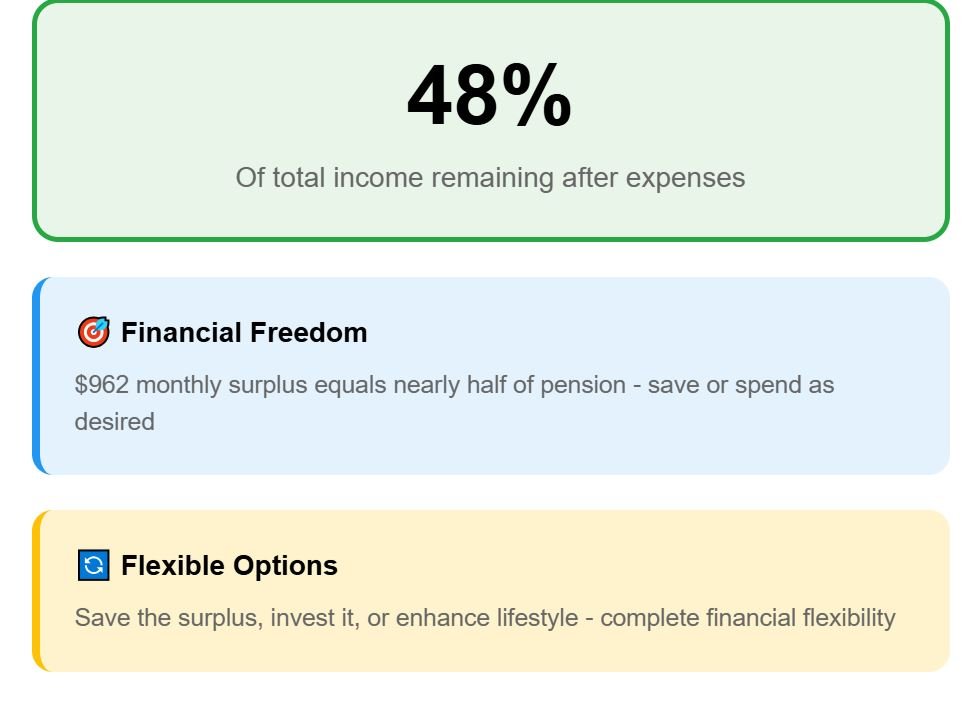The height and width of the screenshot is (701, 974).
Task: Click the refresh arrows icon beside Flexible Options
Action: tap(93, 565)
